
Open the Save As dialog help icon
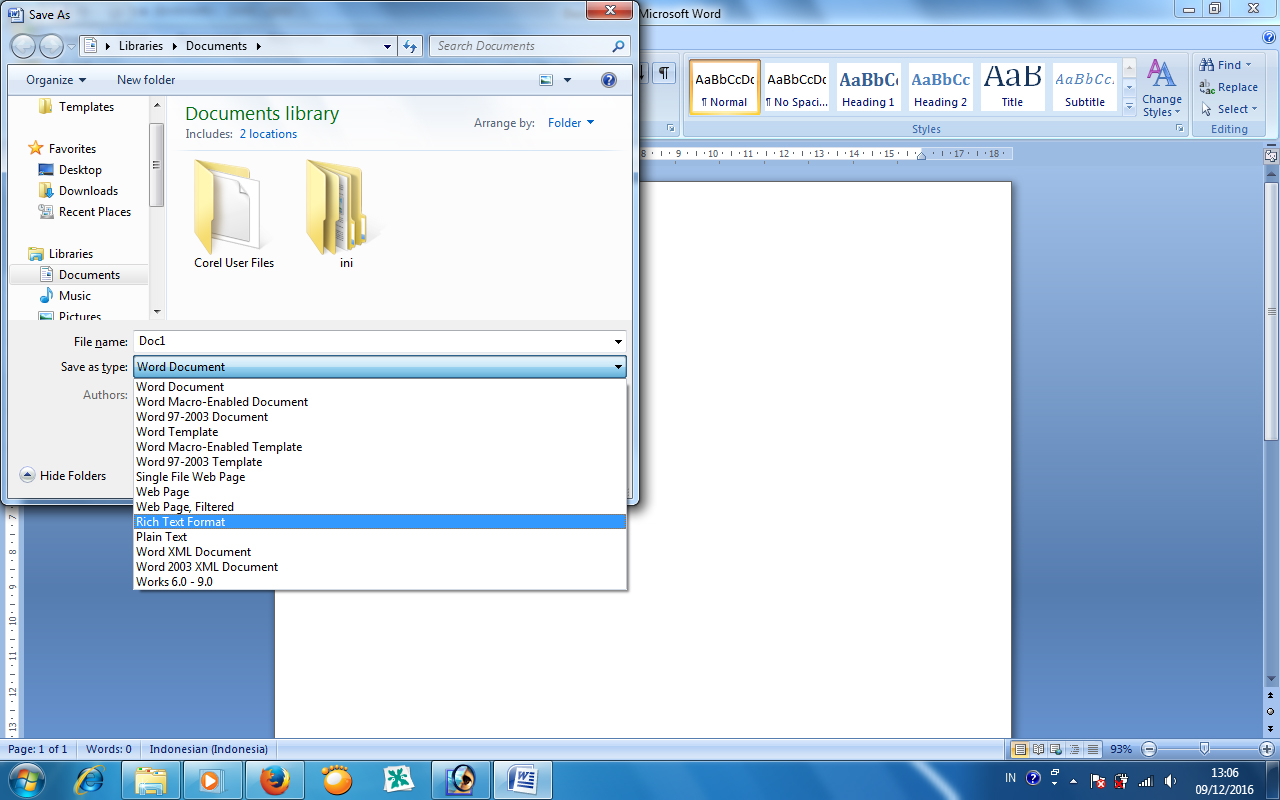[x=608, y=80]
